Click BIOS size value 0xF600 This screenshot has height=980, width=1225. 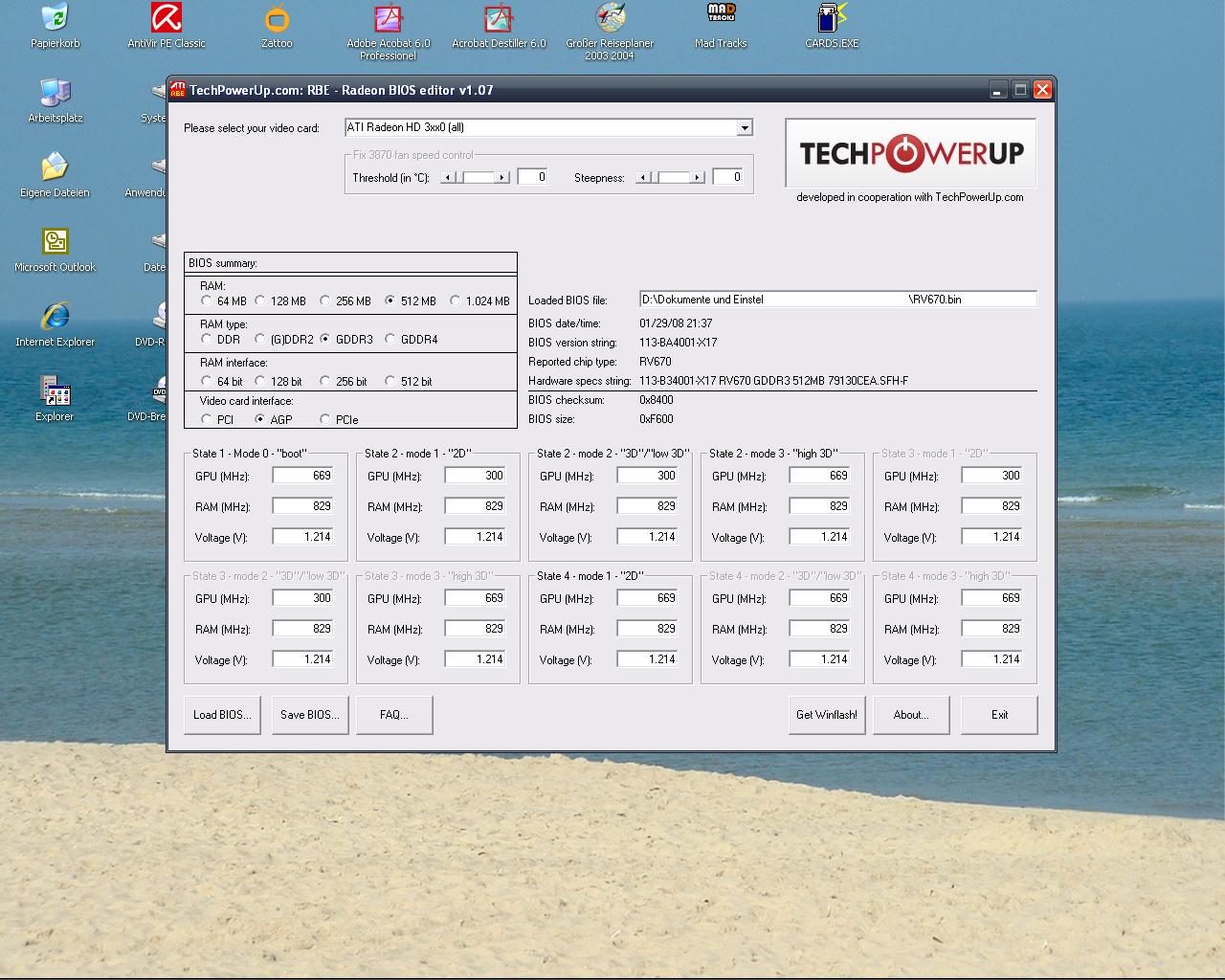(x=657, y=419)
